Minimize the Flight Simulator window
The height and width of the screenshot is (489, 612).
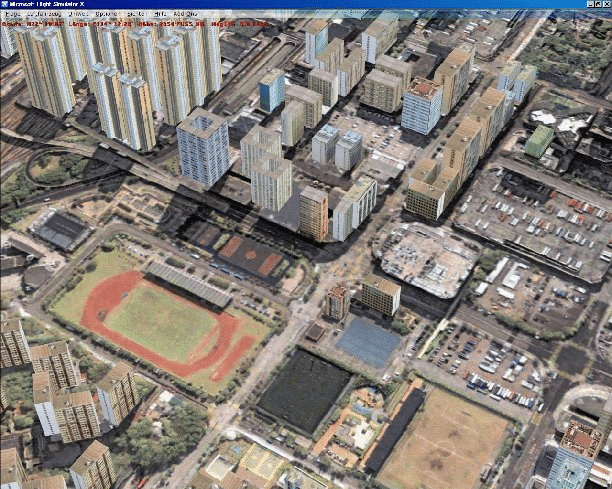point(590,4)
